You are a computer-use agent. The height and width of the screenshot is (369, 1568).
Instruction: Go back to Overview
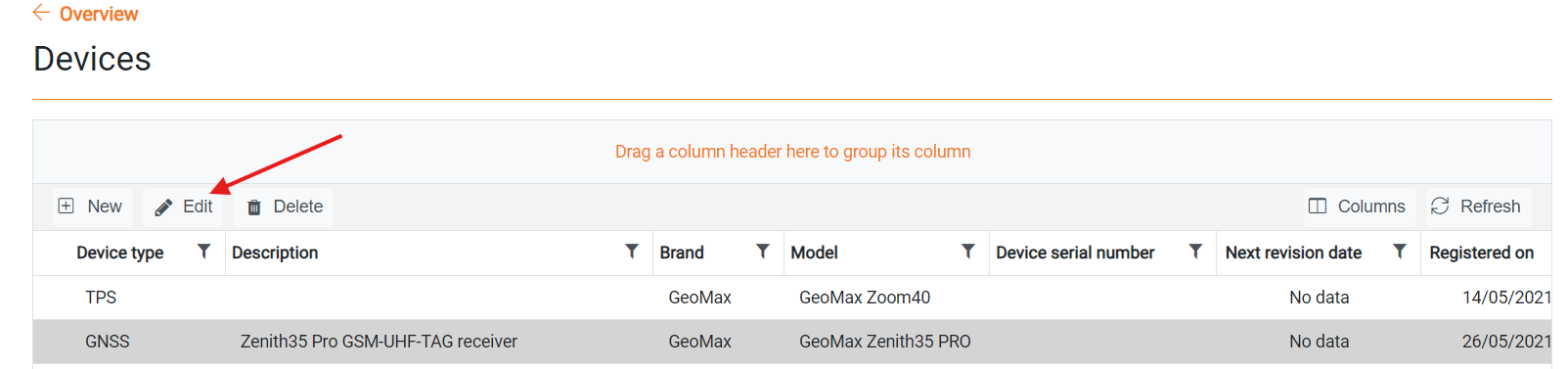coord(99,14)
